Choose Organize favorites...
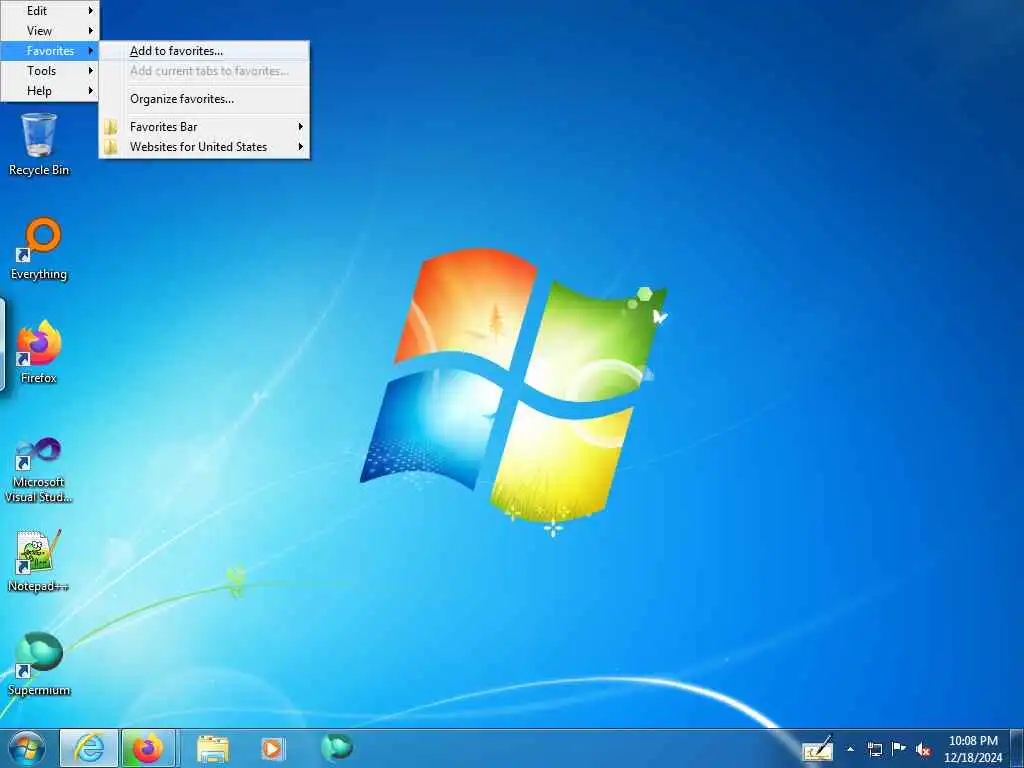The image size is (1024, 768). [204, 99]
